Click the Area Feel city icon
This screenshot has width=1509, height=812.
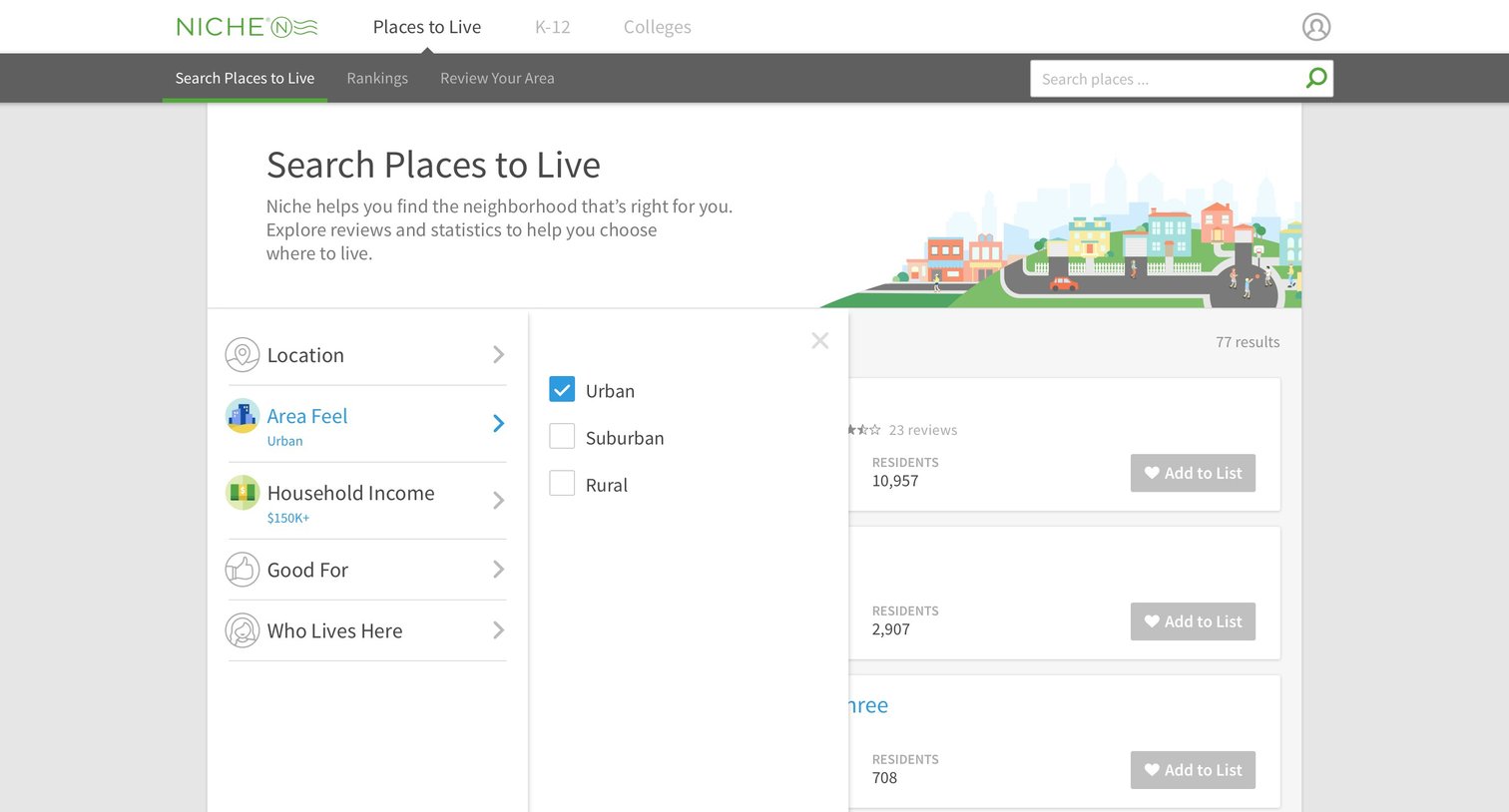(x=243, y=416)
